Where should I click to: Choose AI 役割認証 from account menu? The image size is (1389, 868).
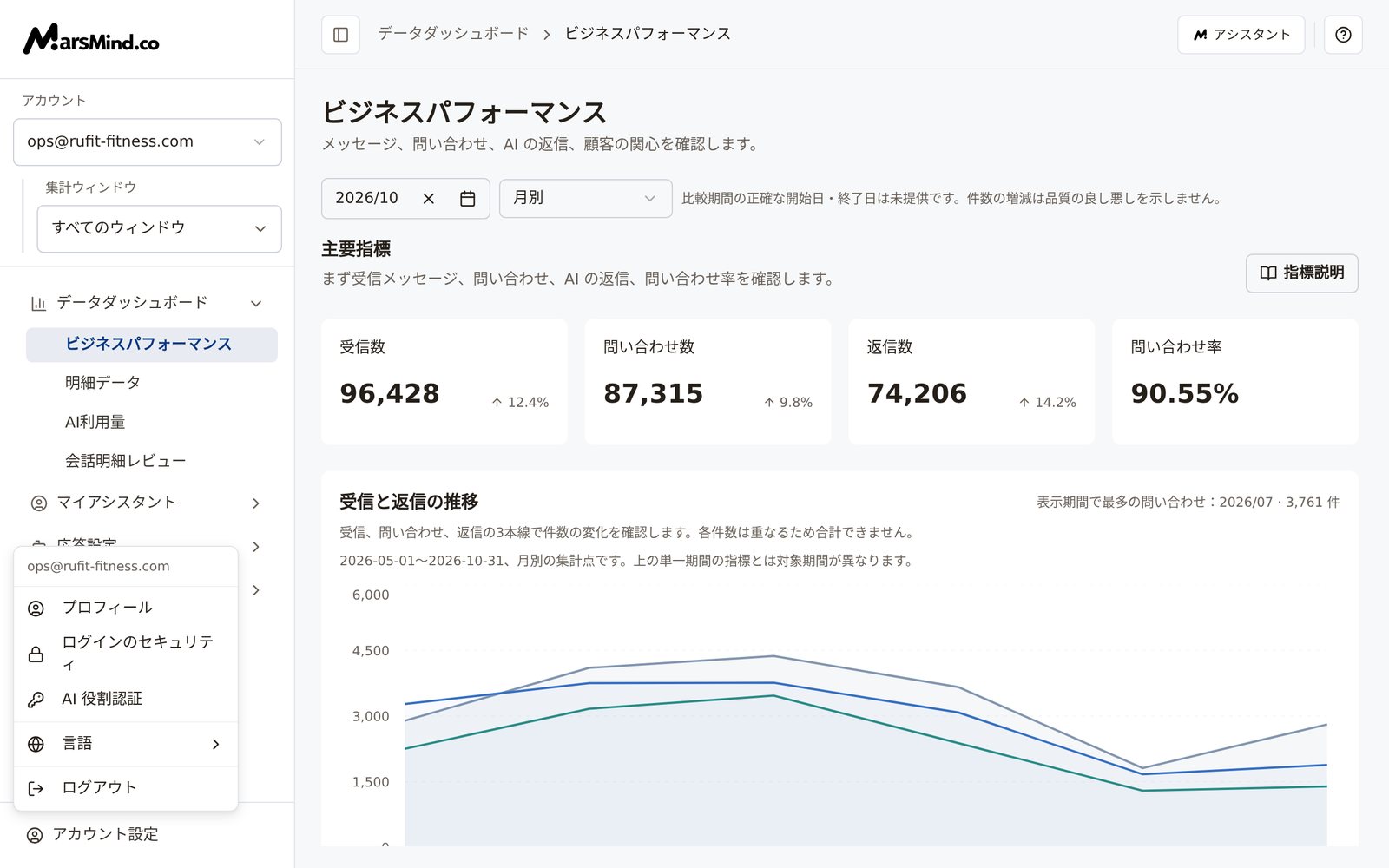coord(126,699)
